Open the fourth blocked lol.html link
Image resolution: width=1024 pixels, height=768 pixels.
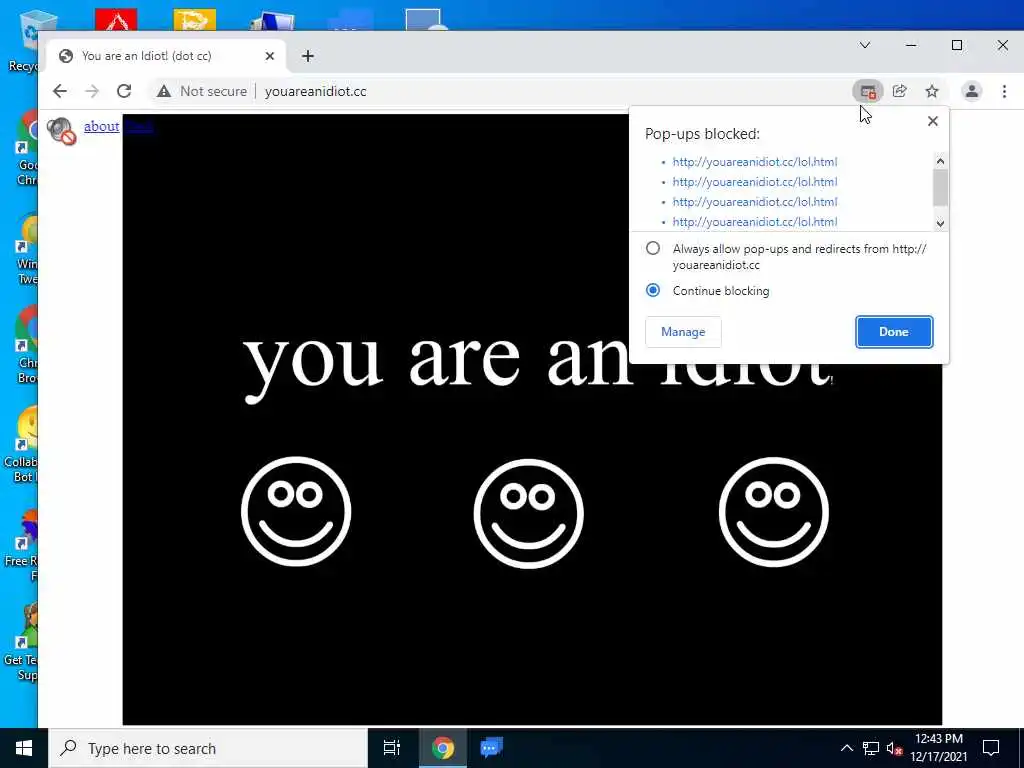(x=754, y=221)
